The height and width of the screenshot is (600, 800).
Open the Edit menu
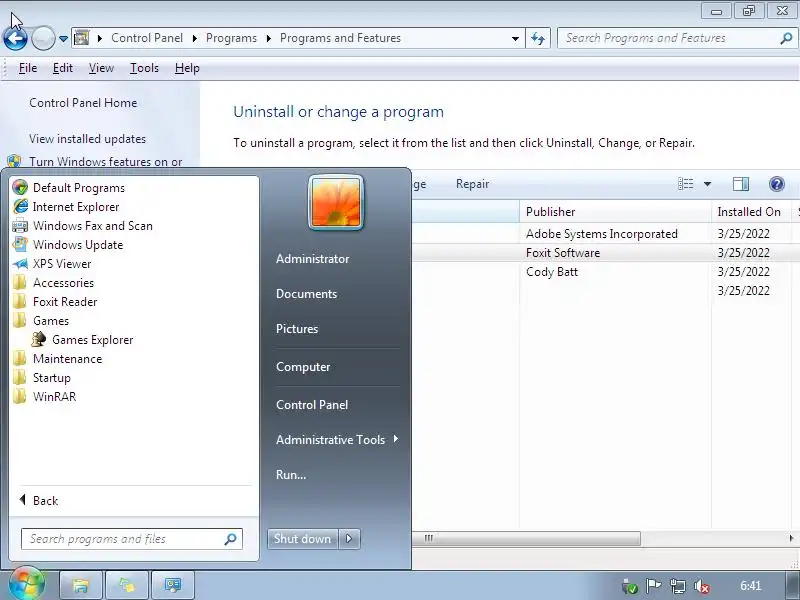click(x=62, y=68)
